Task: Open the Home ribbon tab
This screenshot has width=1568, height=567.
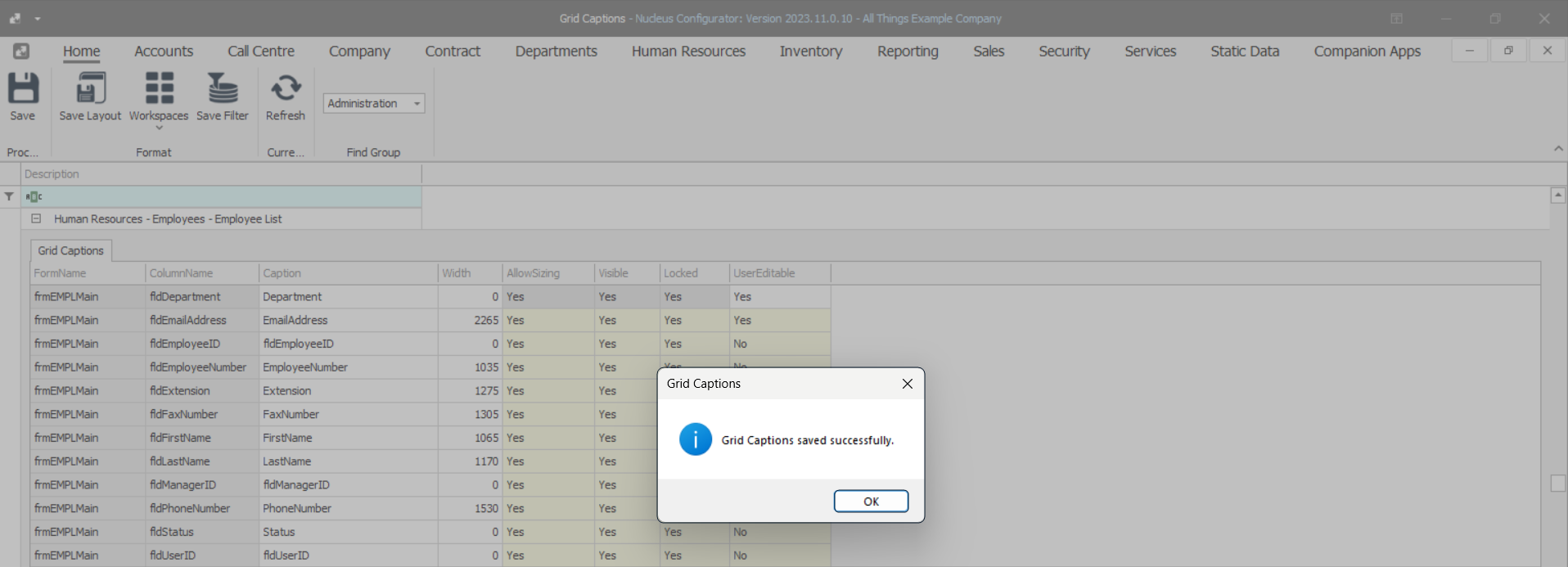Action: [x=82, y=51]
